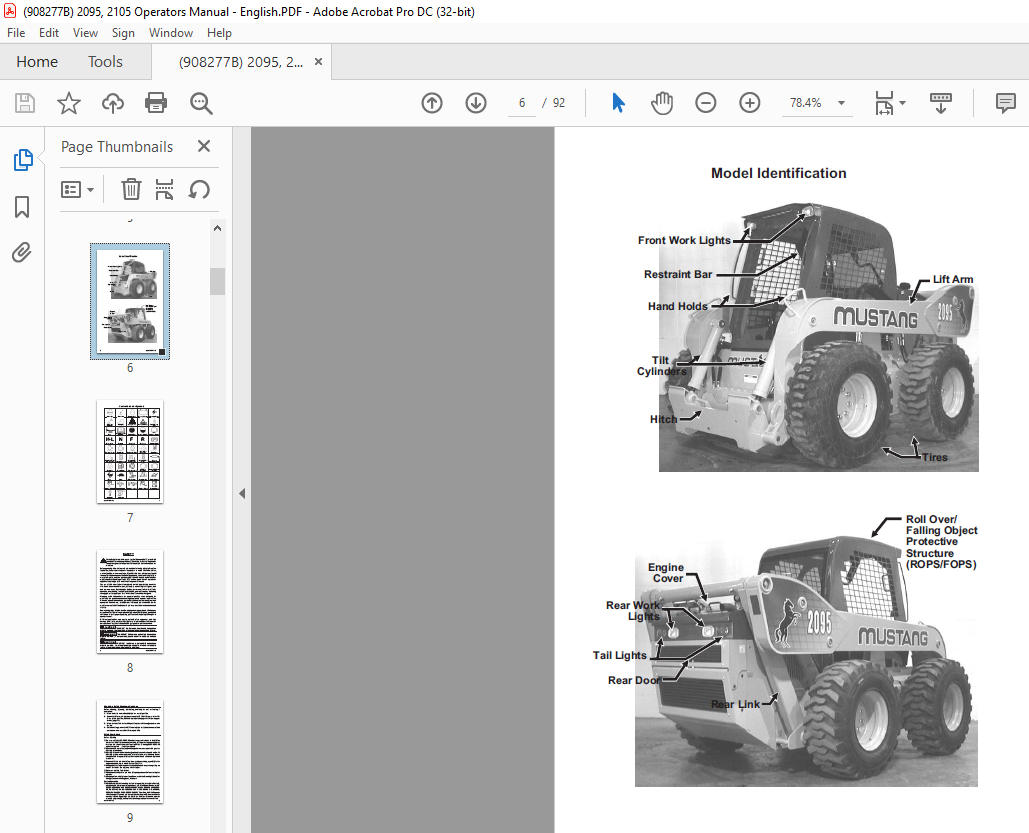The width and height of the screenshot is (1029, 833).
Task: Open the File menu
Action: tap(16, 33)
